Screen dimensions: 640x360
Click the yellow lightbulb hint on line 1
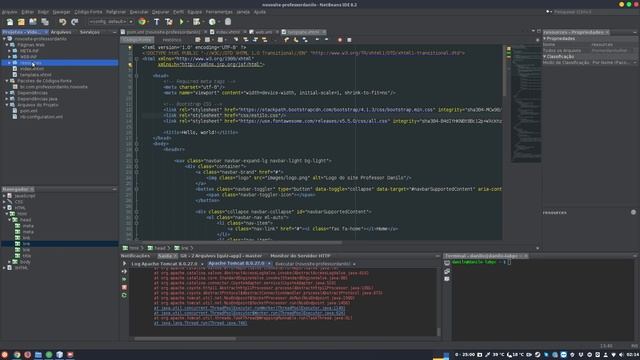(130, 47)
